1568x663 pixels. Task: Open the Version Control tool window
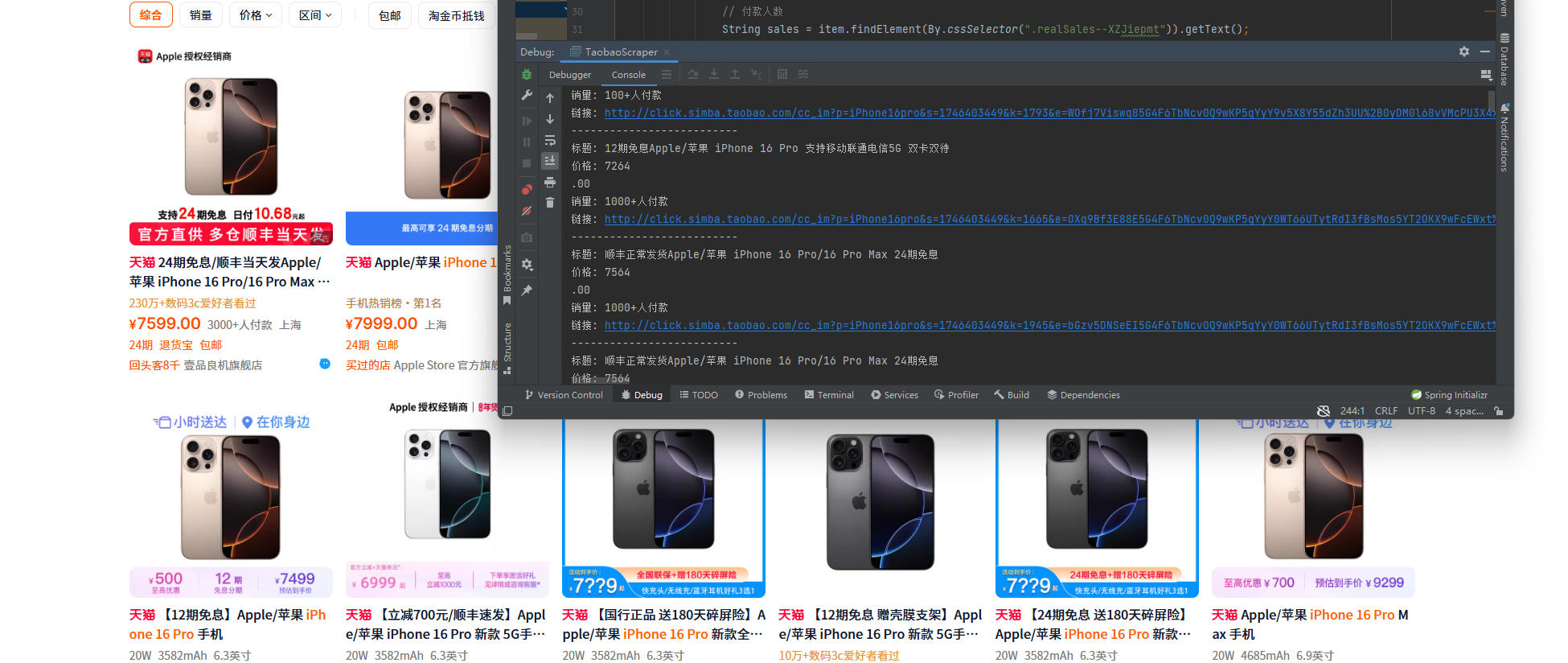[564, 395]
